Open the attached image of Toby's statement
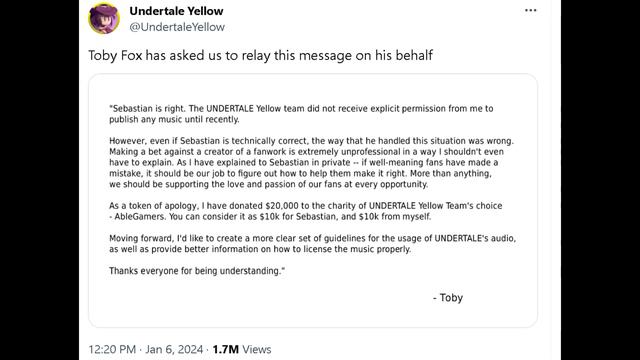Screen dimensions: 640x360 pos(313,200)
